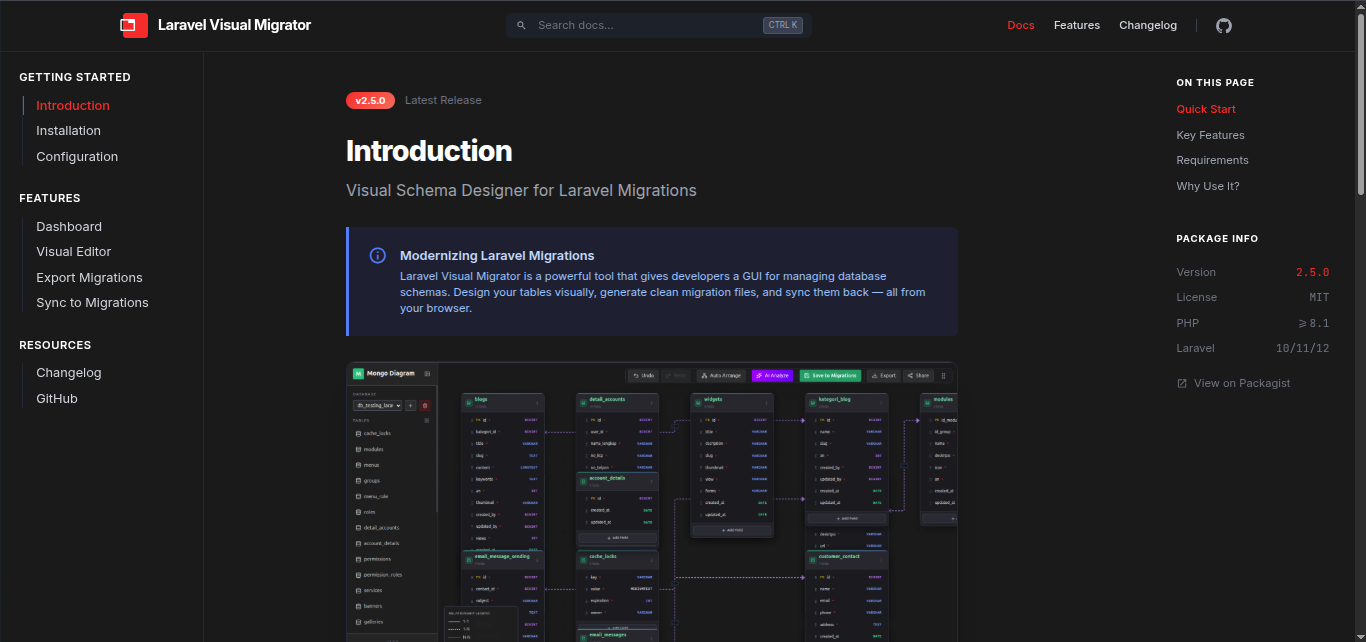This screenshot has height=642, width=1366.
Task: Go to Installation in the sidebar
Action: (x=68, y=131)
